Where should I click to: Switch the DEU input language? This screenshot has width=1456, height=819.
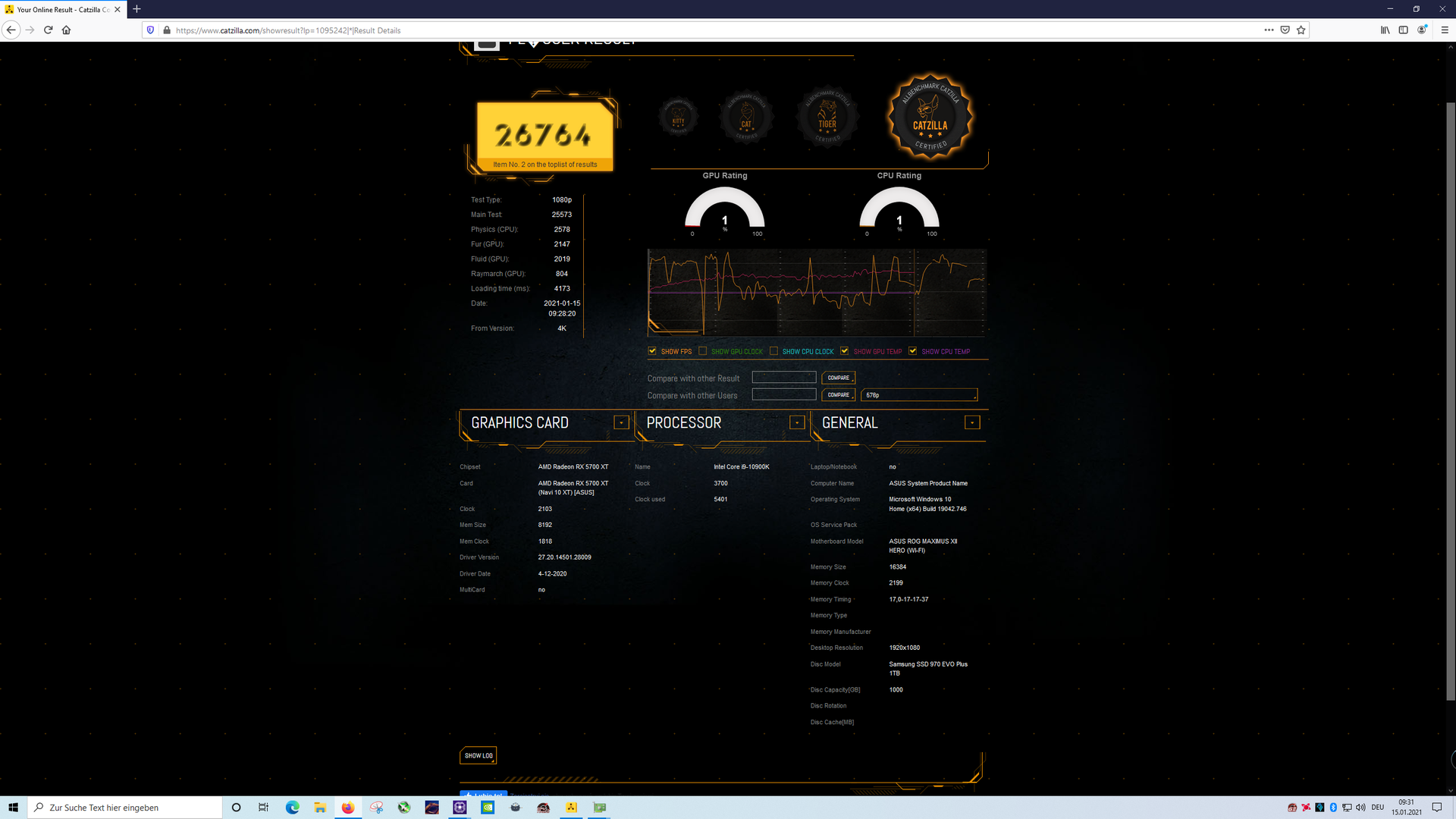click(x=1378, y=807)
